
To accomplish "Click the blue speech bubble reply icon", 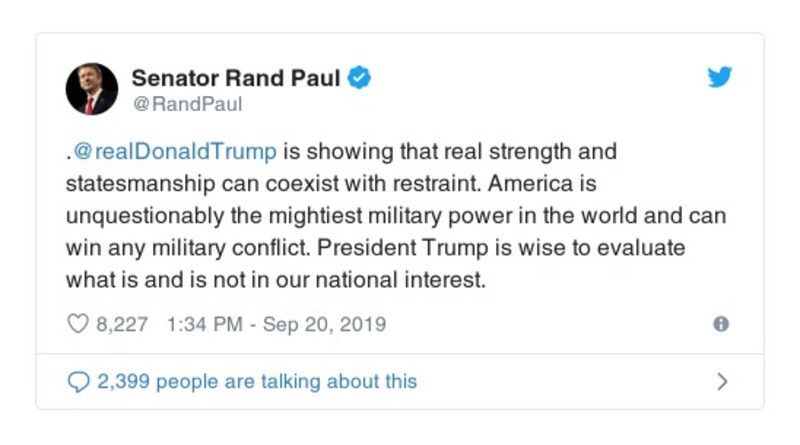I will [x=77, y=381].
